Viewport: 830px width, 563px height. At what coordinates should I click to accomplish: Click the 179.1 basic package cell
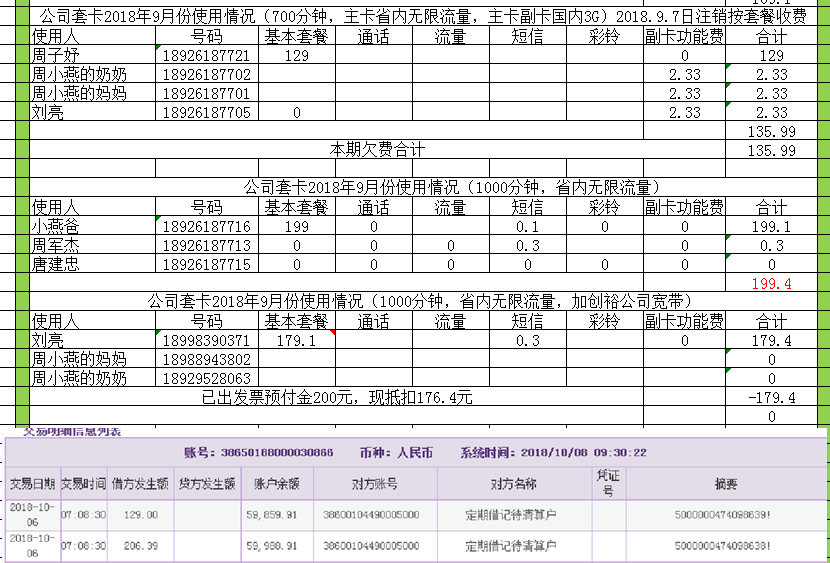[x=296, y=341]
